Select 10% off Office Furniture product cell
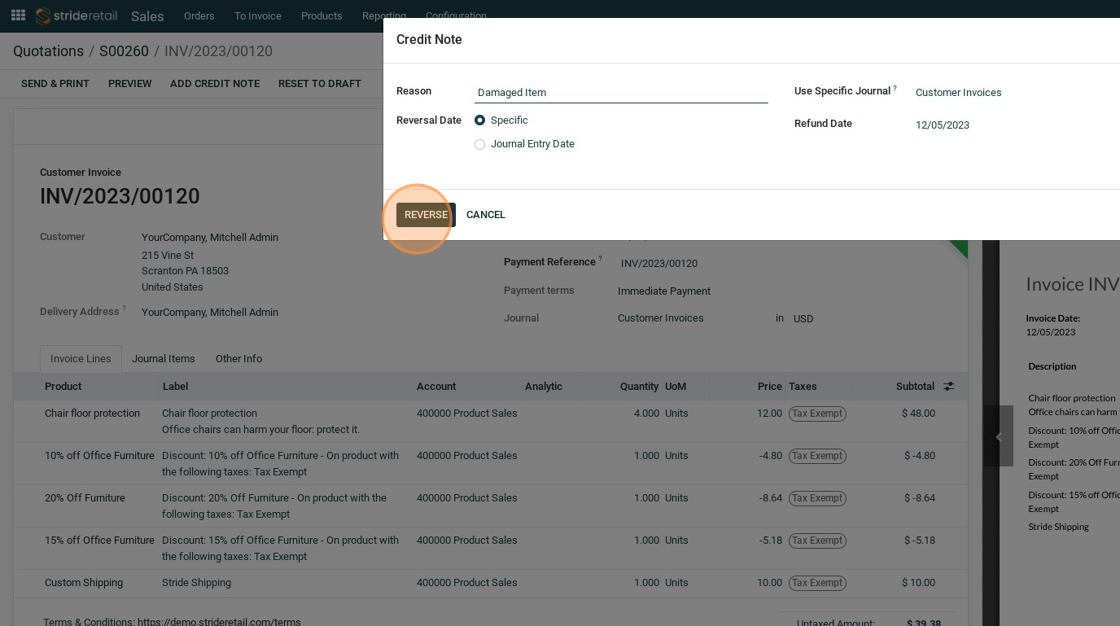This screenshot has width=1120, height=626. pos(99,455)
